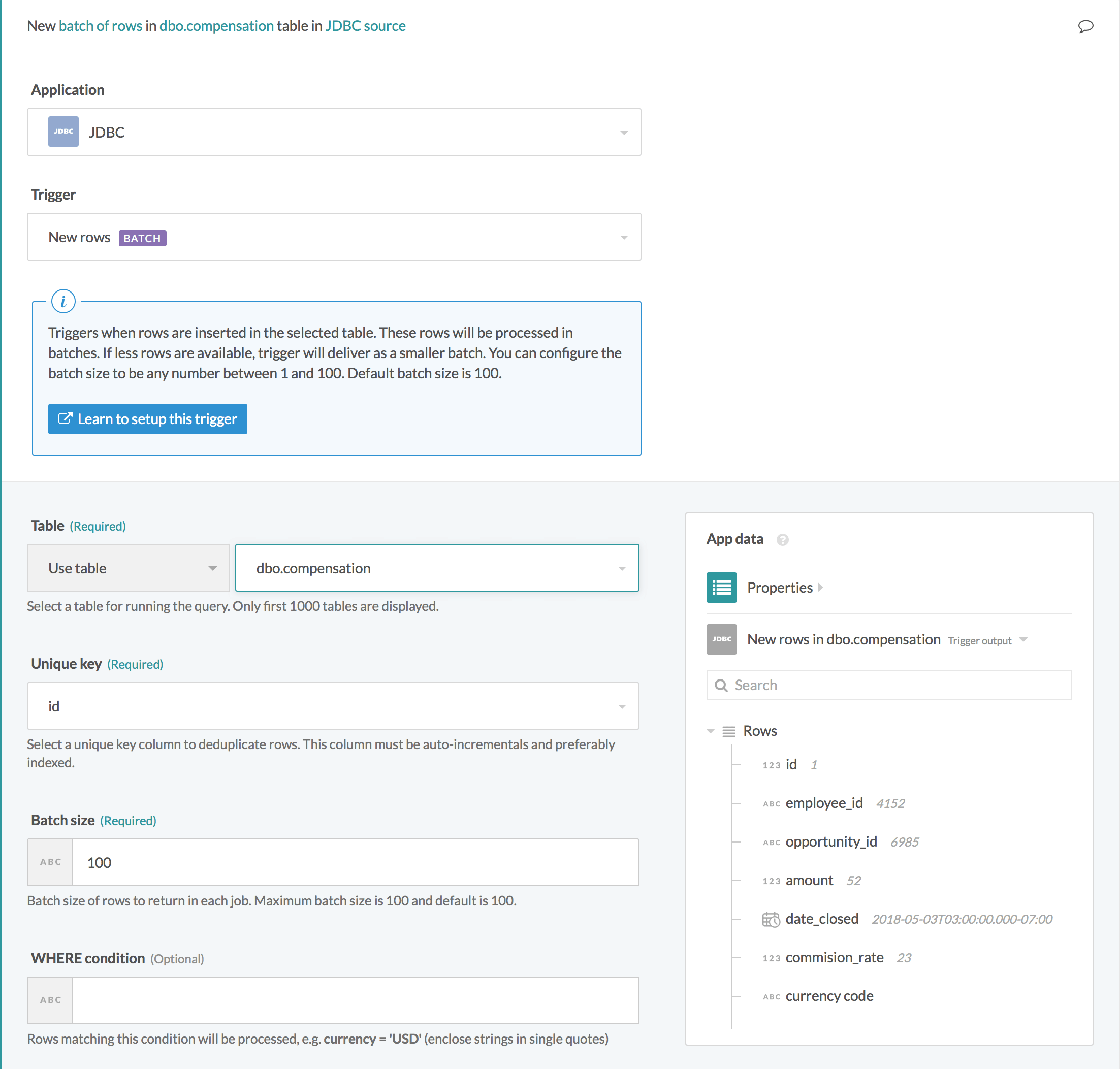
Task: Open the Unique key id dropdown
Action: tap(621, 706)
